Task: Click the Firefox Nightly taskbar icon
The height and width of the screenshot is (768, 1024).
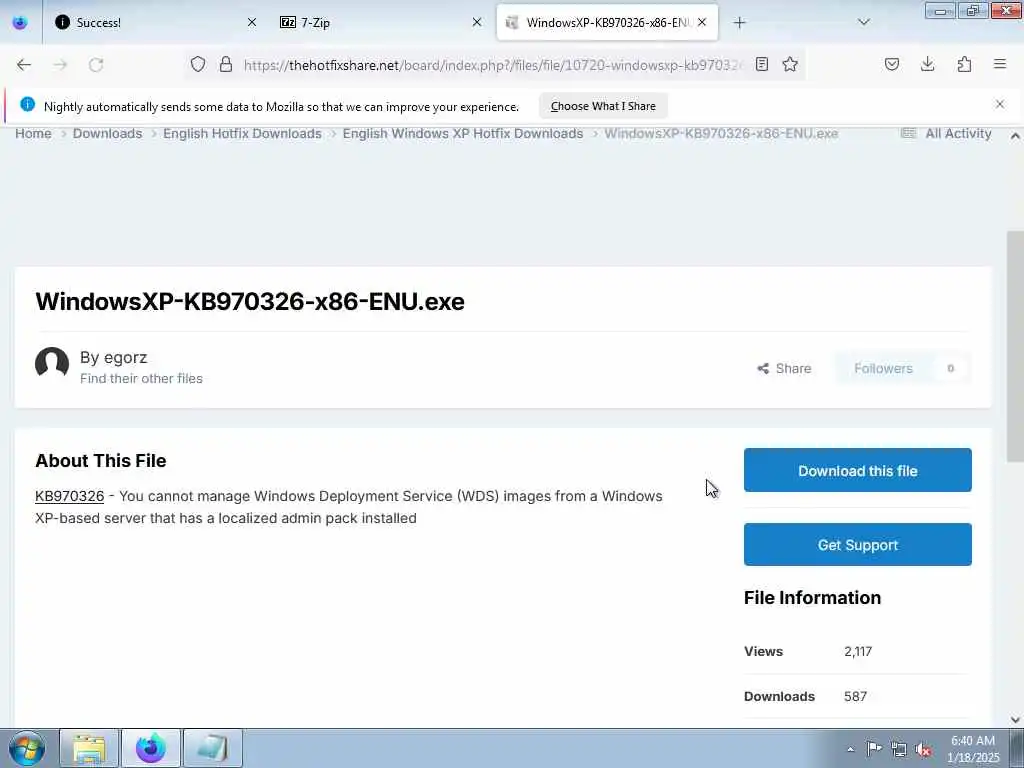Action: 151,748
